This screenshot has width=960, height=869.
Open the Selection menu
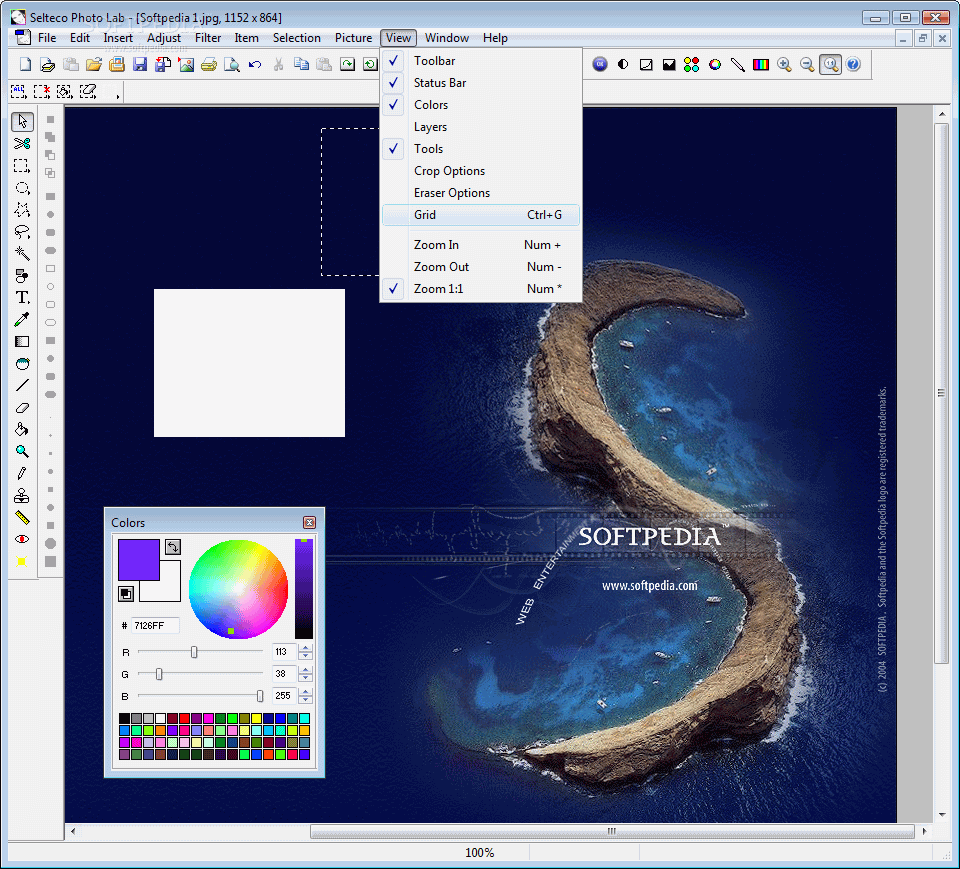(296, 38)
